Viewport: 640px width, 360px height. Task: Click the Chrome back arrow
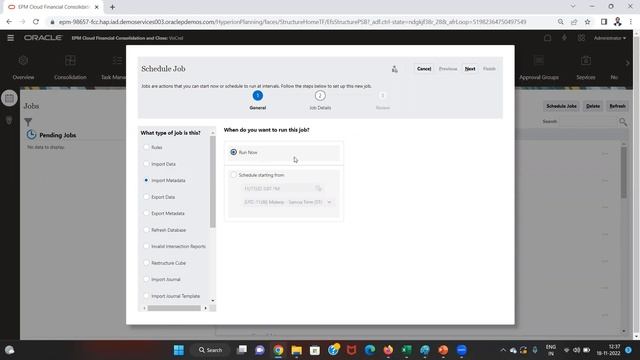[9, 22]
